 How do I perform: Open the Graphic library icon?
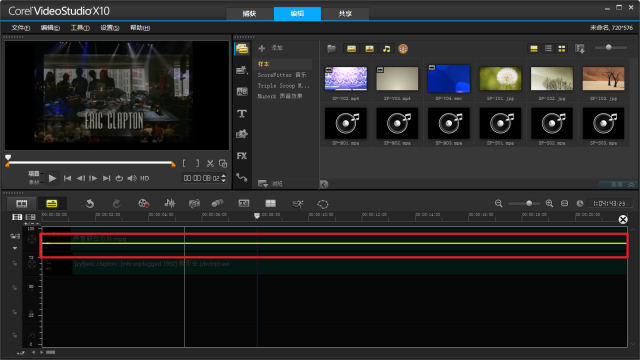242,134
